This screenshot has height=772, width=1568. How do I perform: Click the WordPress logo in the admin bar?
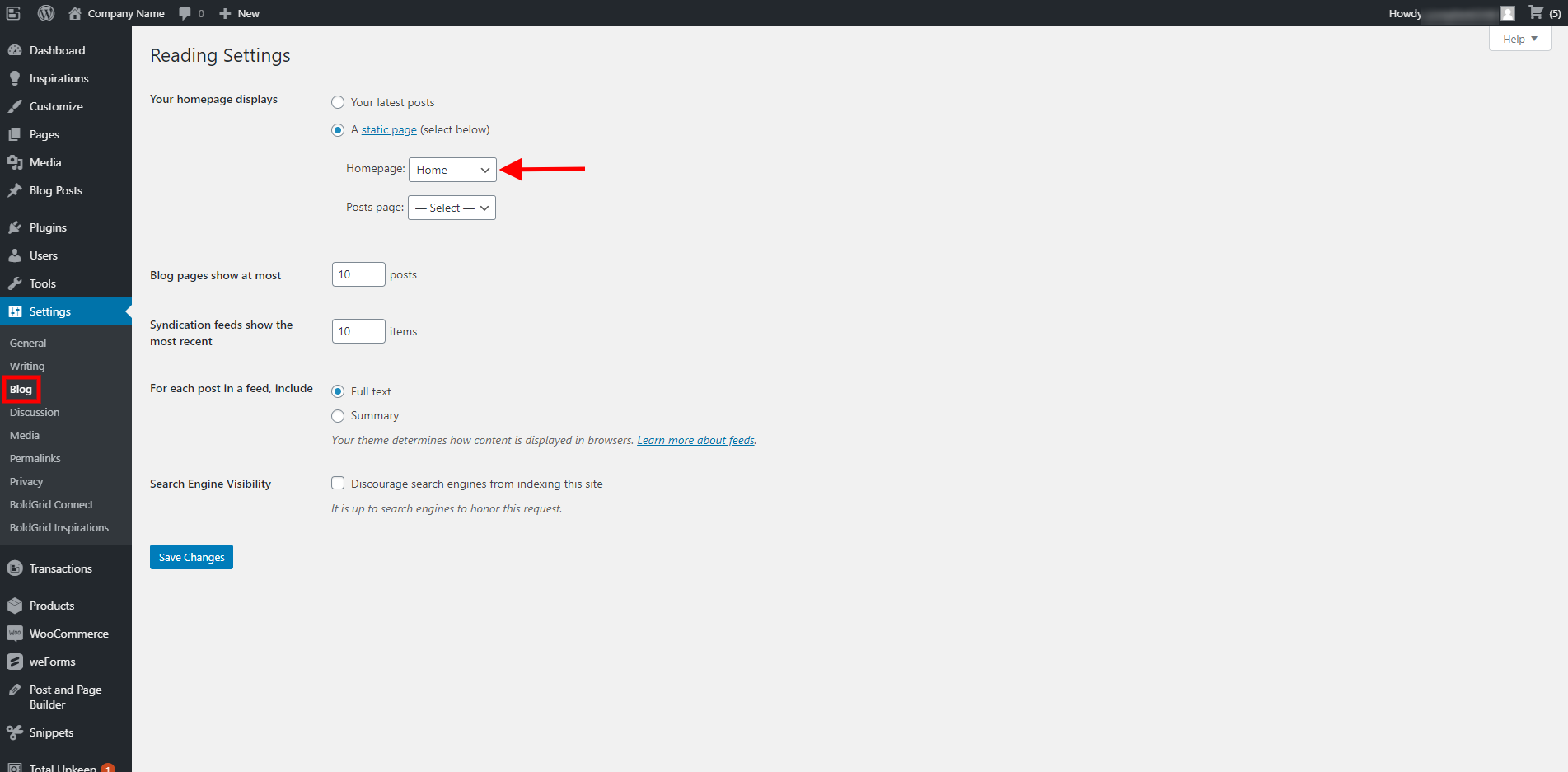tap(45, 13)
